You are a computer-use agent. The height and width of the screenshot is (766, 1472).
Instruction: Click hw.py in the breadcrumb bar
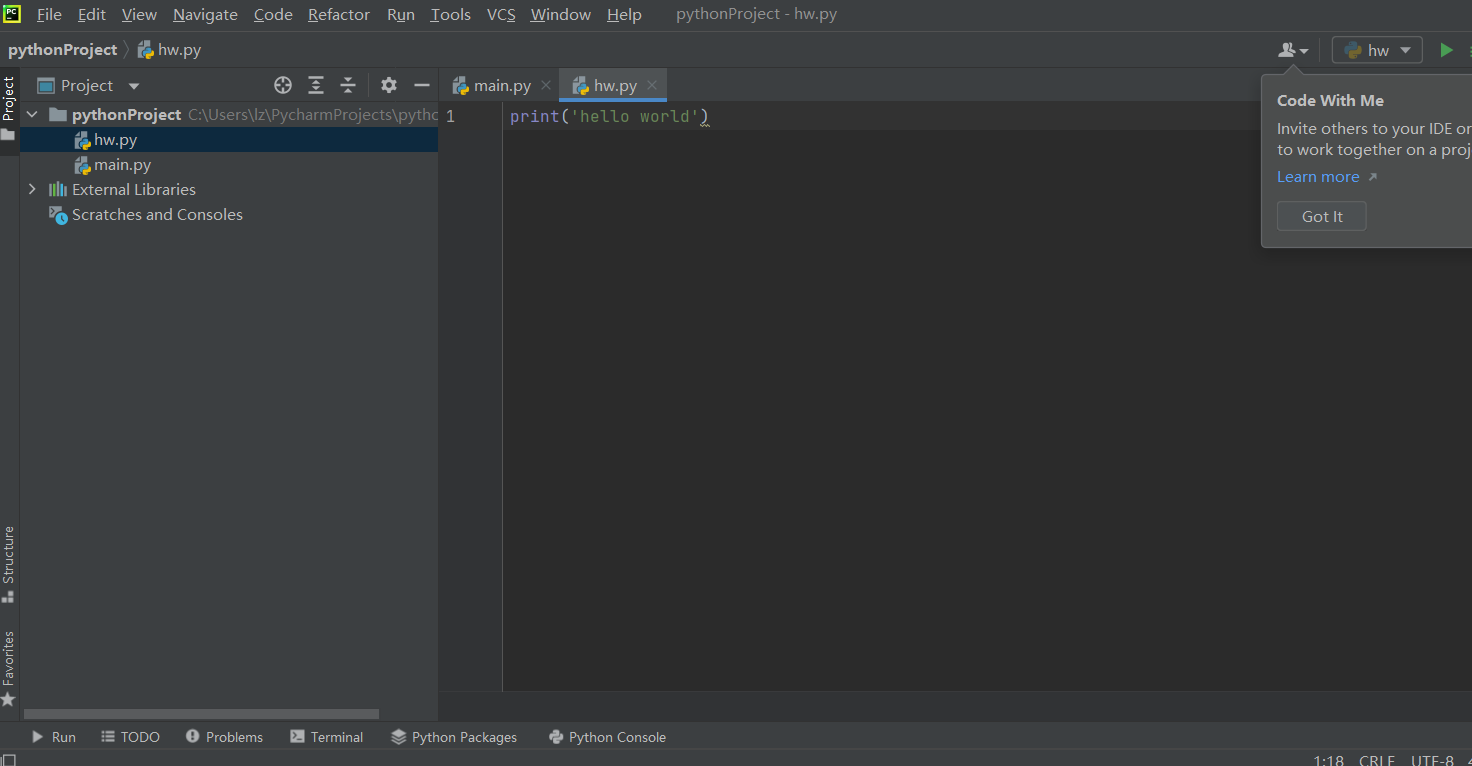tap(169, 50)
